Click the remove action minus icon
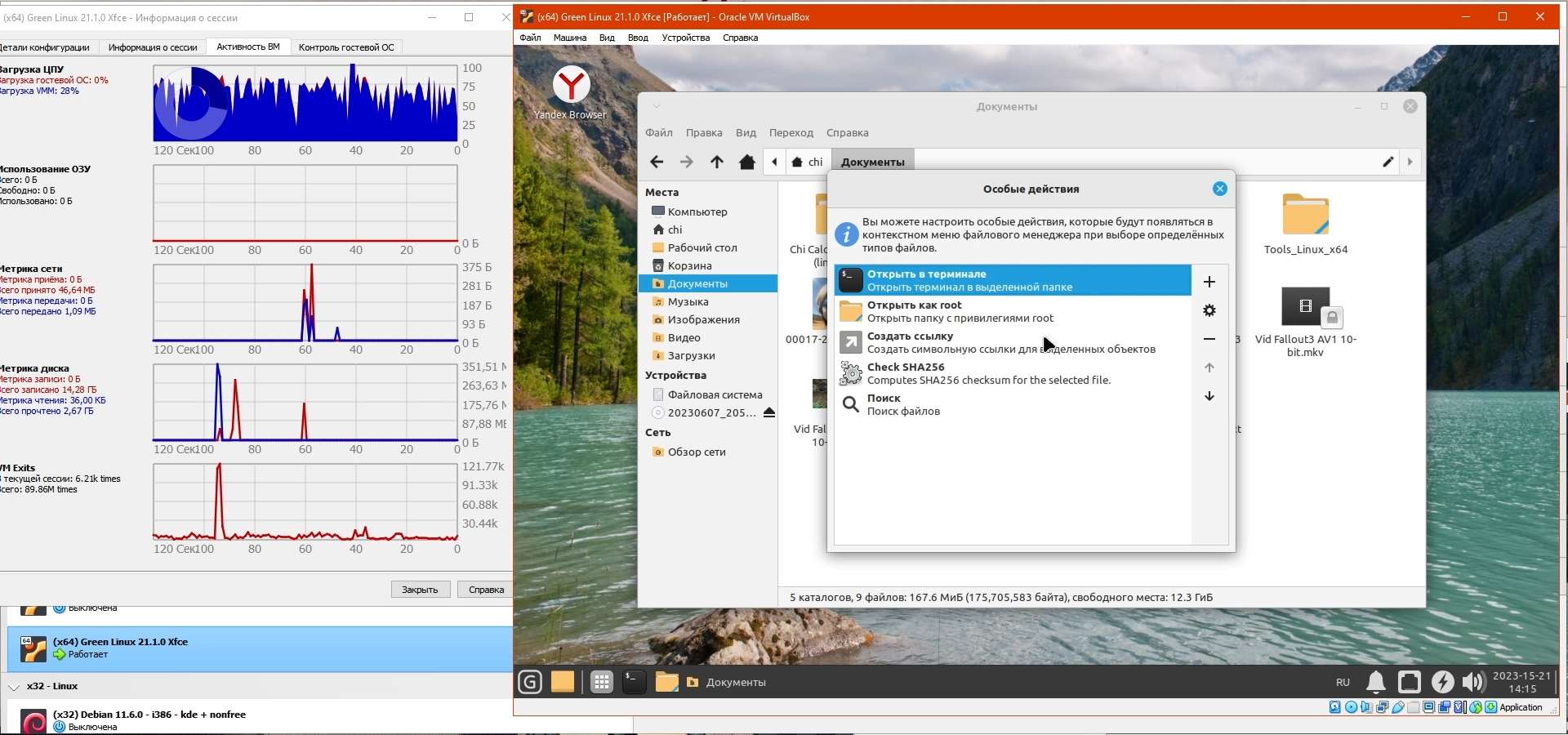 (1209, 339)
